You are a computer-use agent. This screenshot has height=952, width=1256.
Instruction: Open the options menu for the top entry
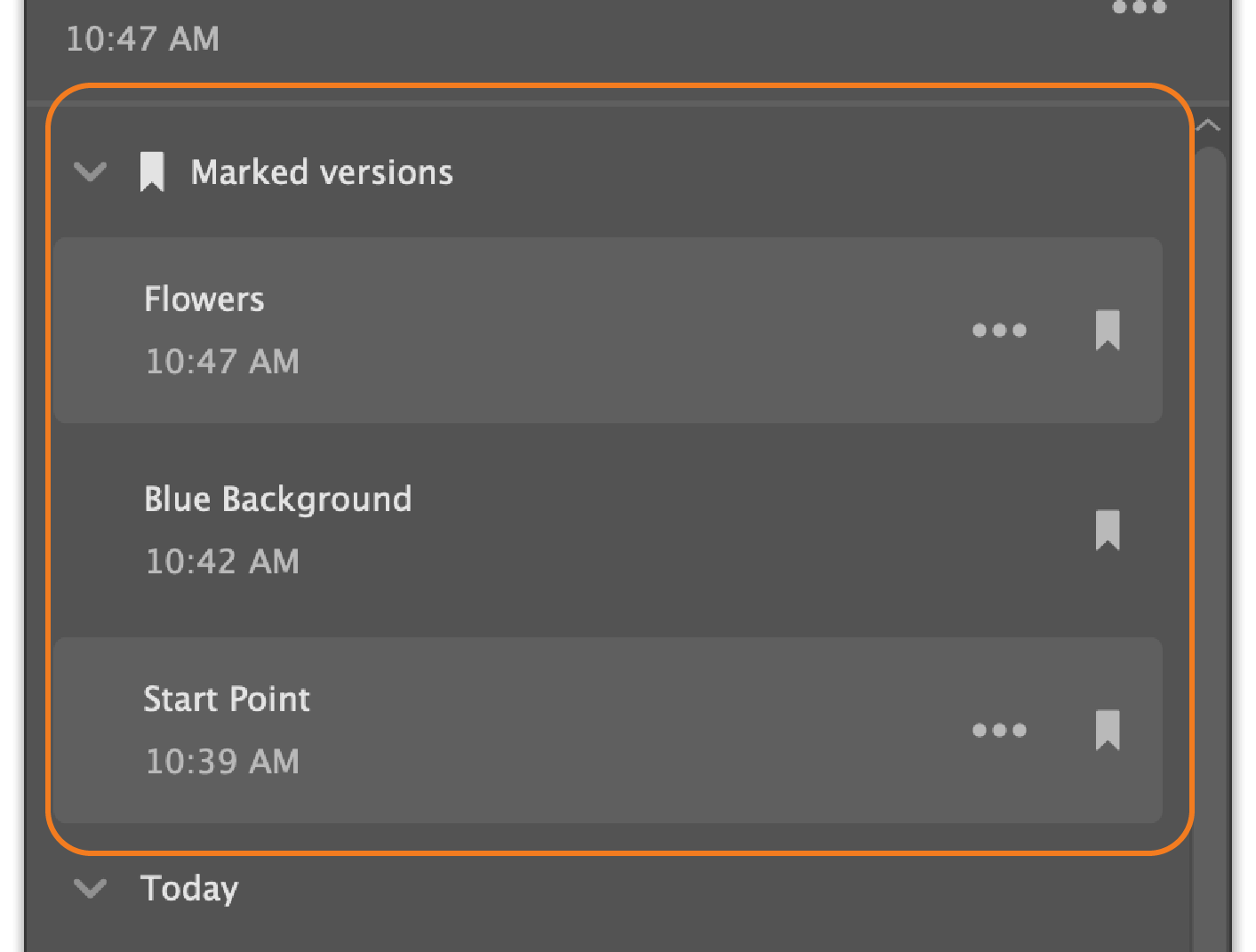pyautogui.click(x=1139, y=7)
